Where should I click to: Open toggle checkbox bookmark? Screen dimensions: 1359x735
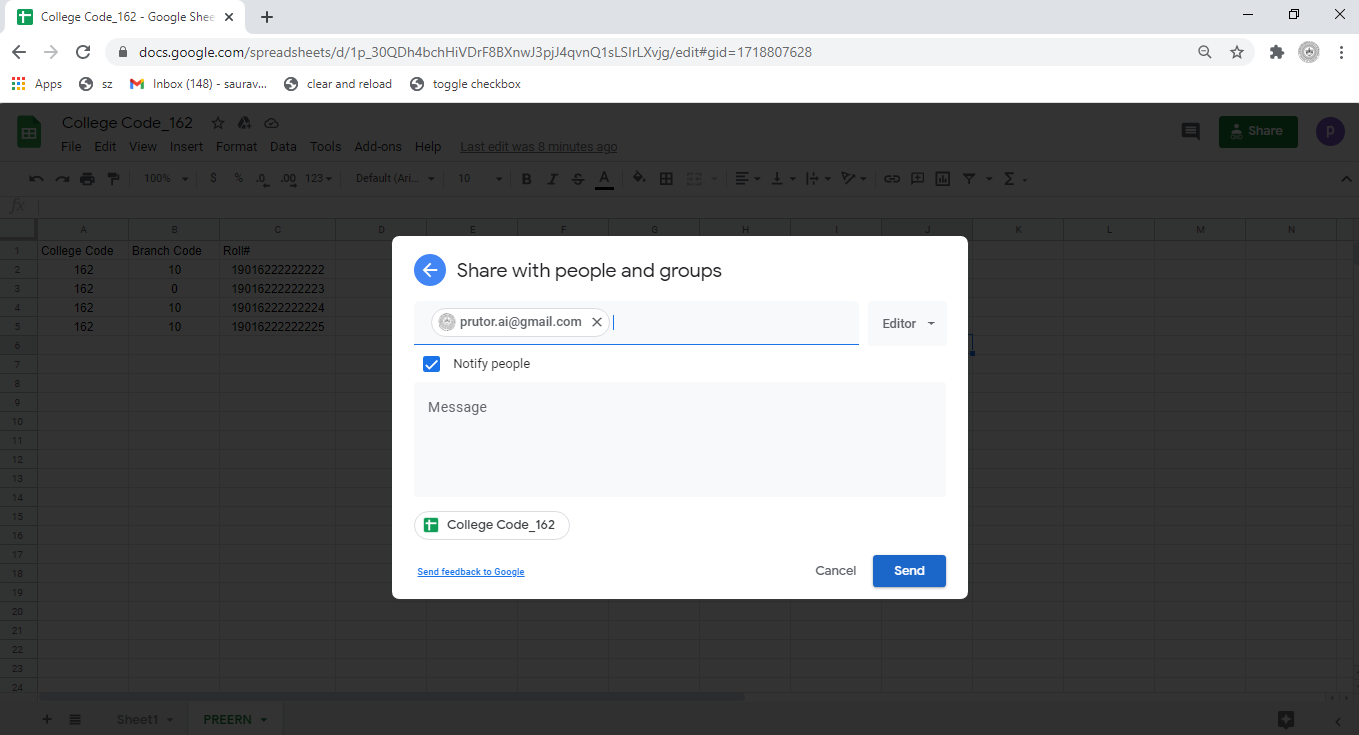[465, 84]
